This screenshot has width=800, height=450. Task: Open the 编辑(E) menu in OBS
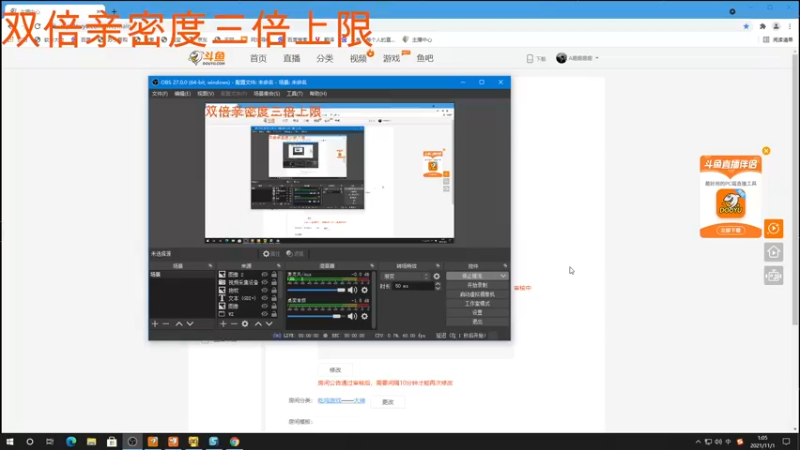[182, 94]
